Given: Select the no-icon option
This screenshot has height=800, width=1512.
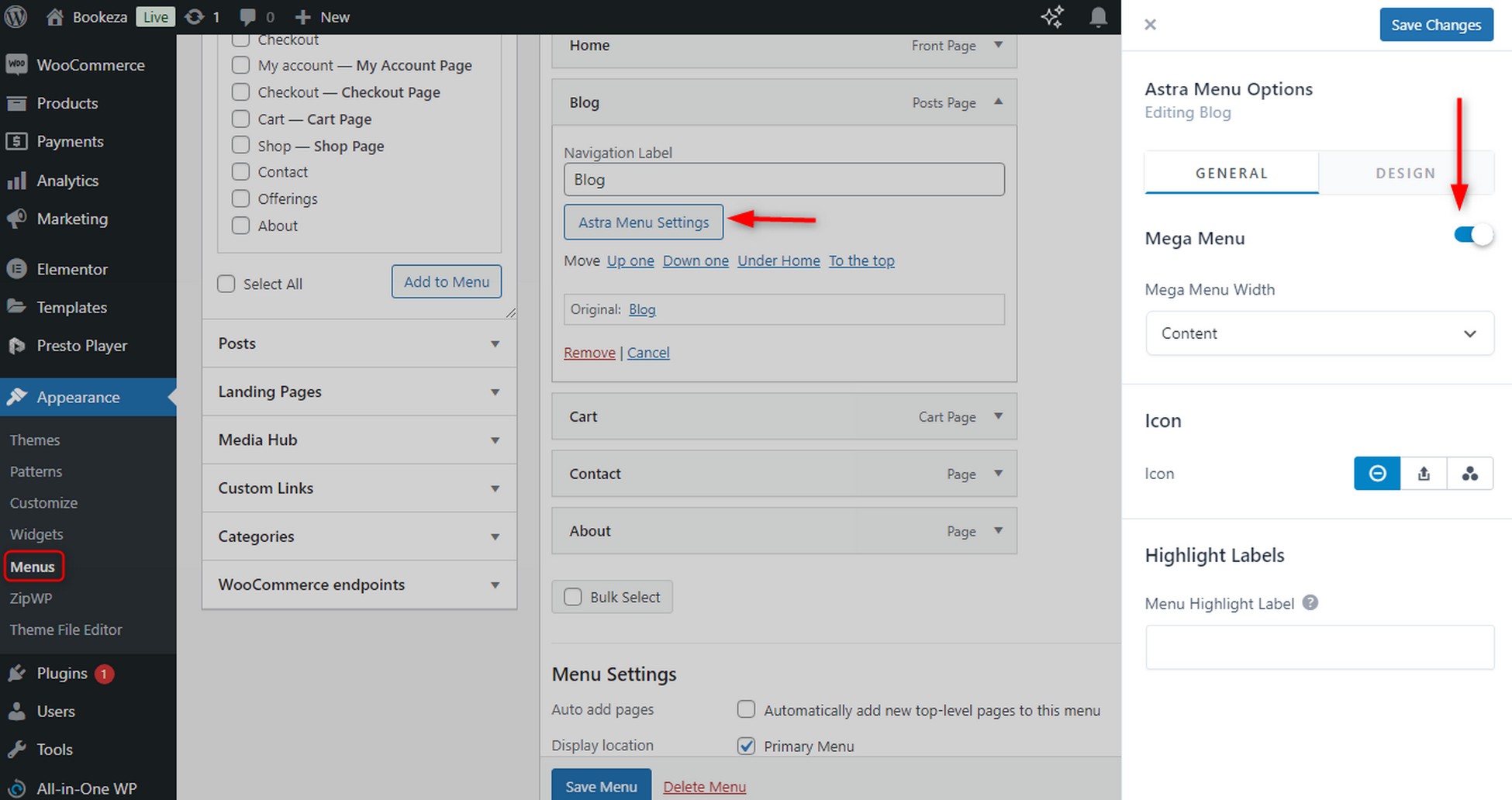Looking at the screenshot, I should tap(1377, 473).
